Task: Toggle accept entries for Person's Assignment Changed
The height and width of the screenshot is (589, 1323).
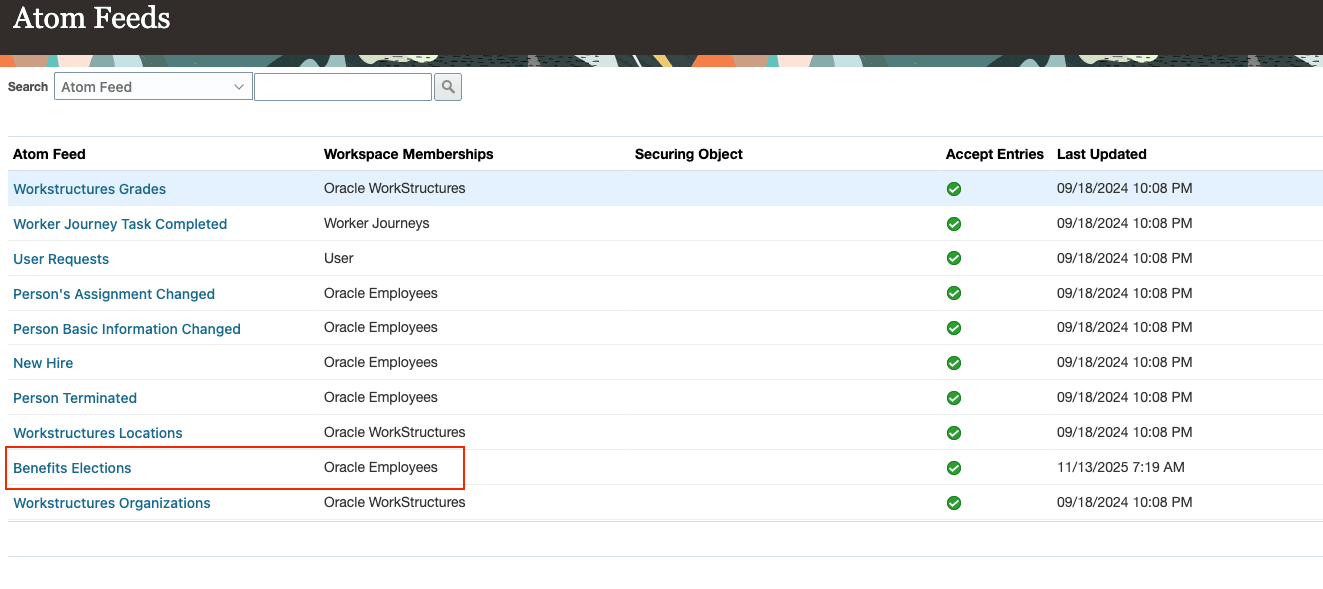Action: pyautogui.click(x=953, y=293)
